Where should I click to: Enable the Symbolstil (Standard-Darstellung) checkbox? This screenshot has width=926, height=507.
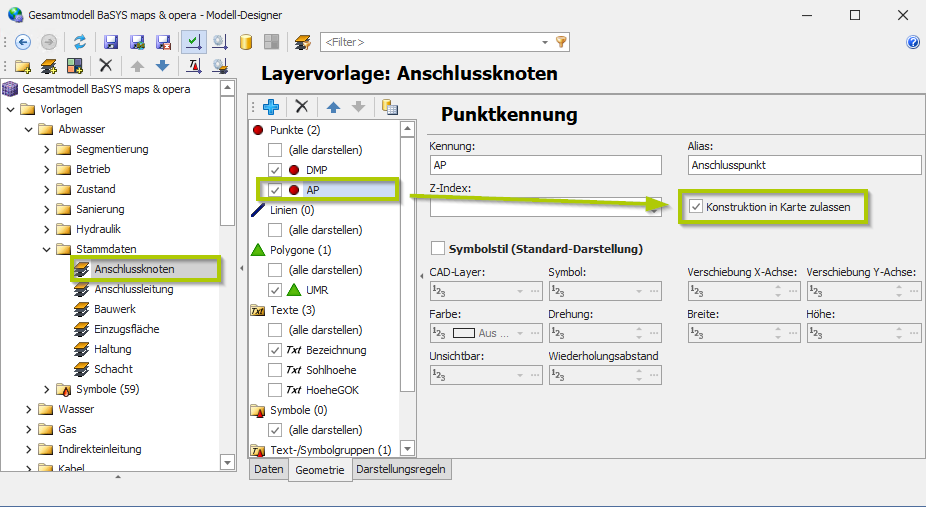437,248
